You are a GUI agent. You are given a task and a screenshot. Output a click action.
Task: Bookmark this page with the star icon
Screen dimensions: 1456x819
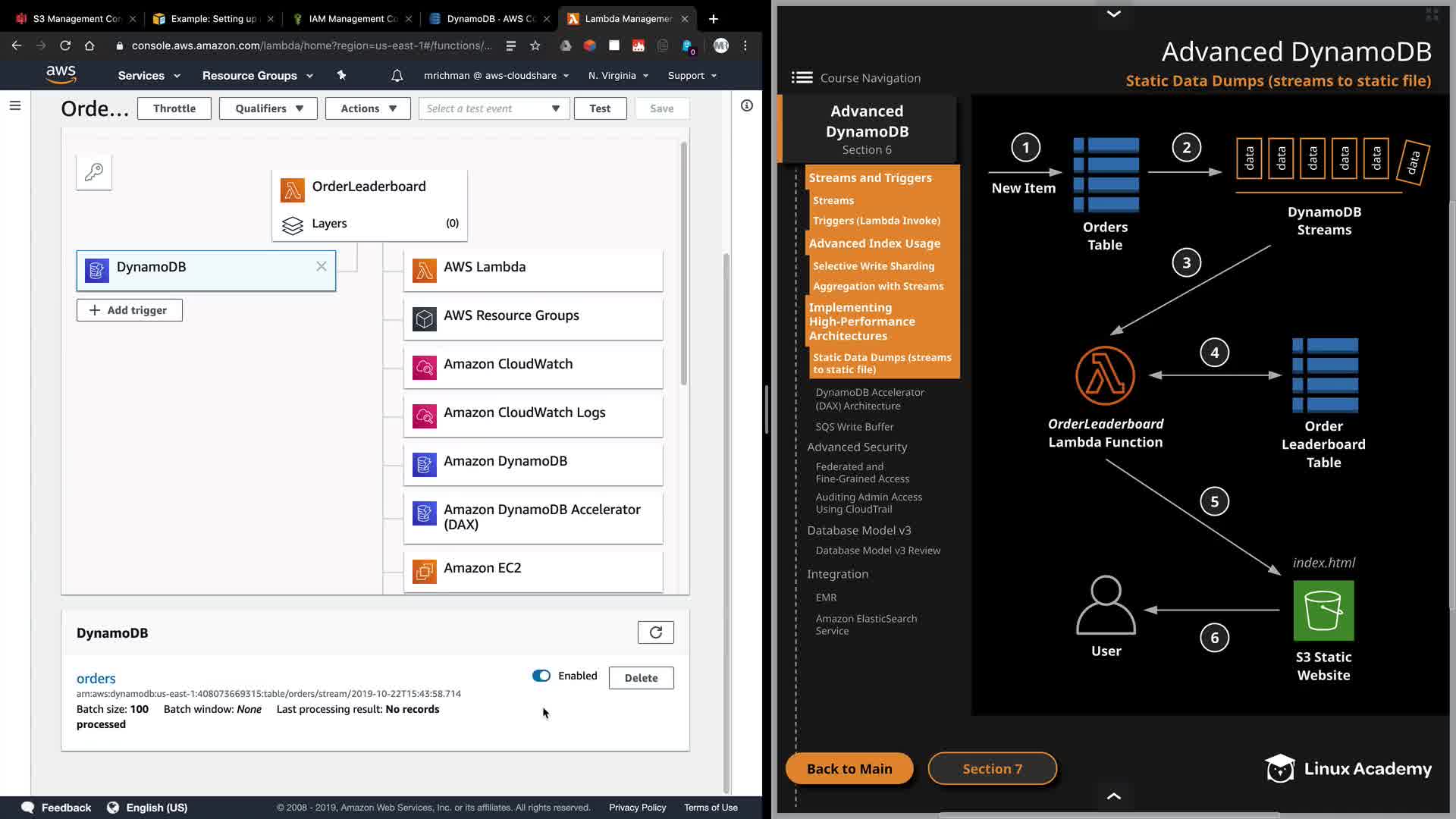[x=535, y=45]
